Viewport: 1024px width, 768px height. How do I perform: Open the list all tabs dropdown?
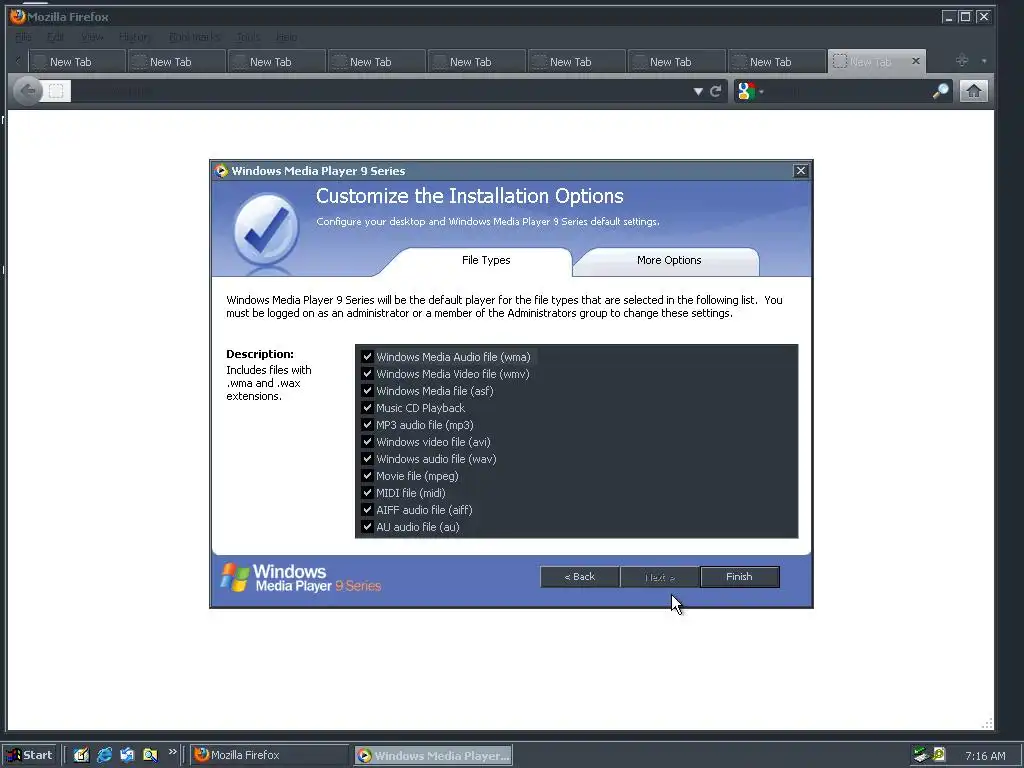coord(984,61)
